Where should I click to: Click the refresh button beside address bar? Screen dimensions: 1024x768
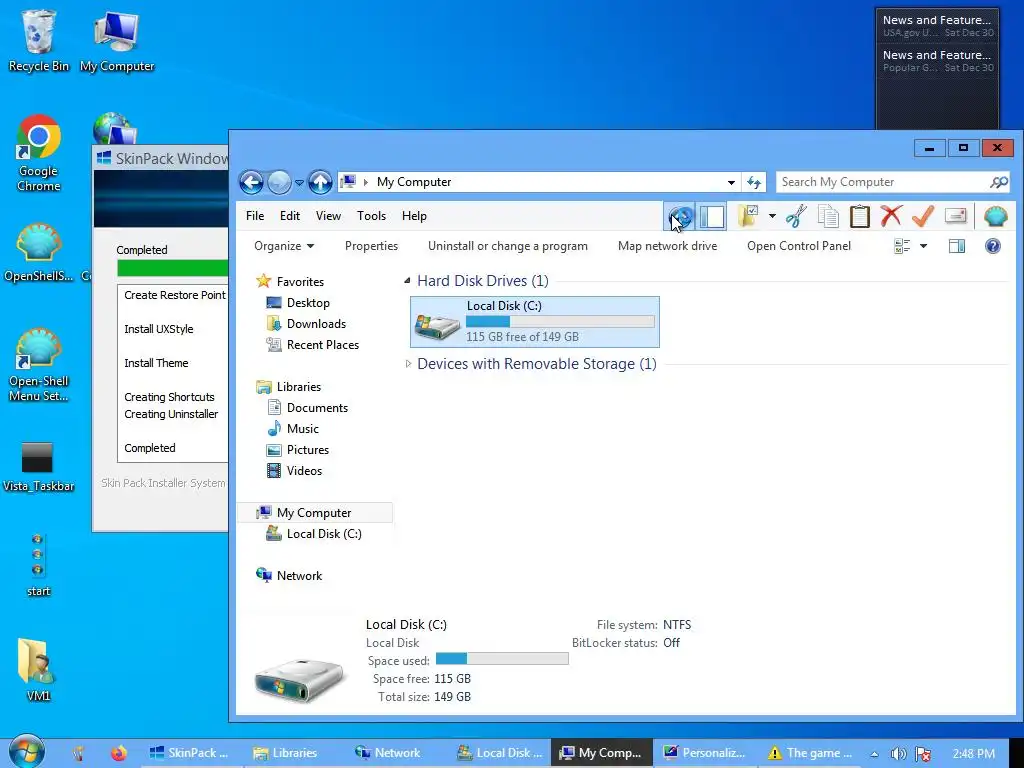(754, 182)
